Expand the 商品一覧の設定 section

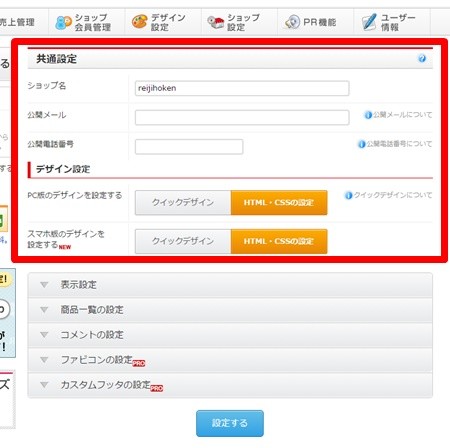(x=230, y=310)
